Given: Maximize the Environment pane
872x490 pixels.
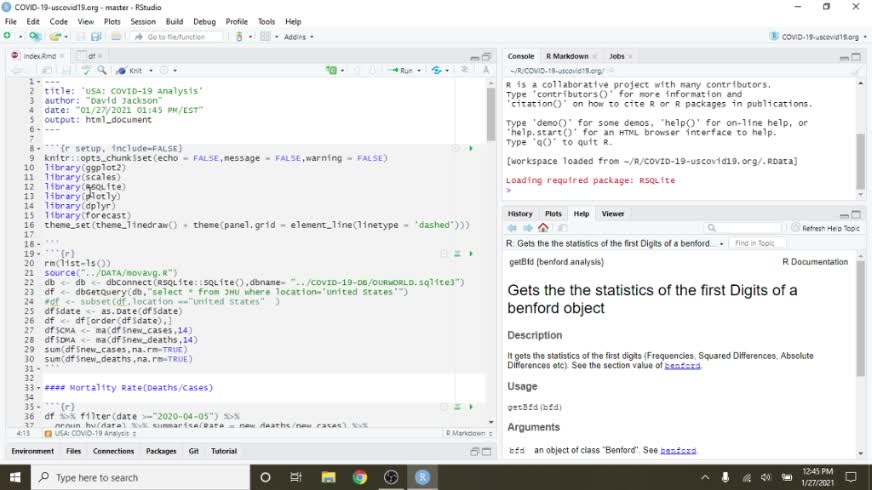Looking at the screenshot, I should tap(487, 452).
